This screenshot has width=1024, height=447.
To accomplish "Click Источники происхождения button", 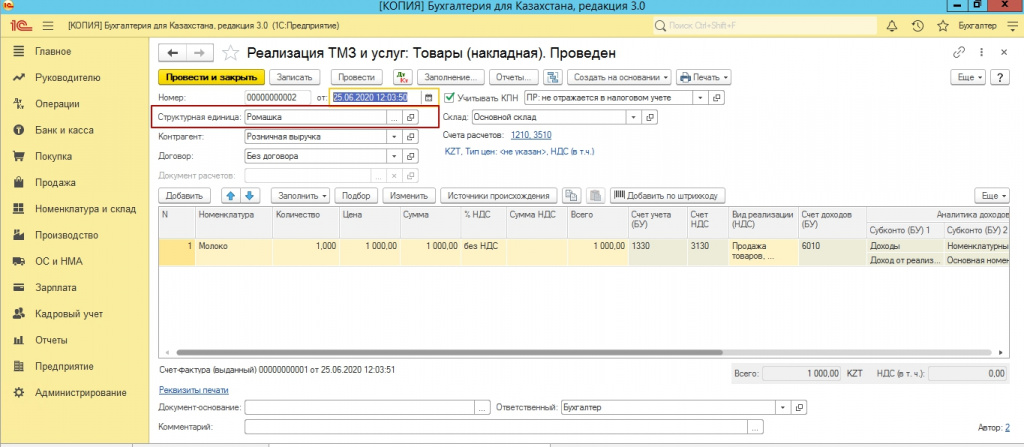I will pos(500,195).
